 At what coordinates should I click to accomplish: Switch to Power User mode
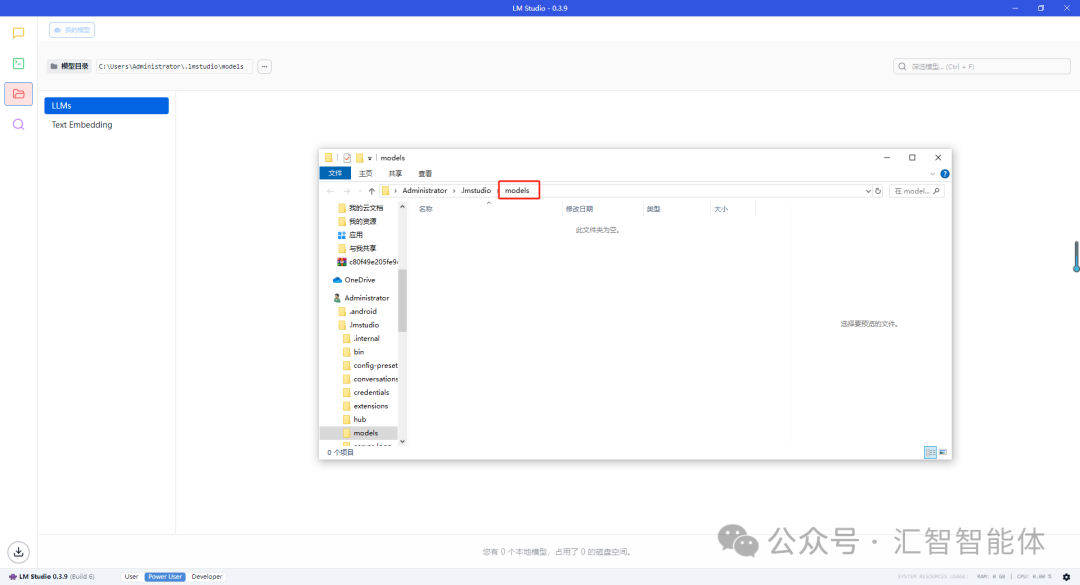165,577
